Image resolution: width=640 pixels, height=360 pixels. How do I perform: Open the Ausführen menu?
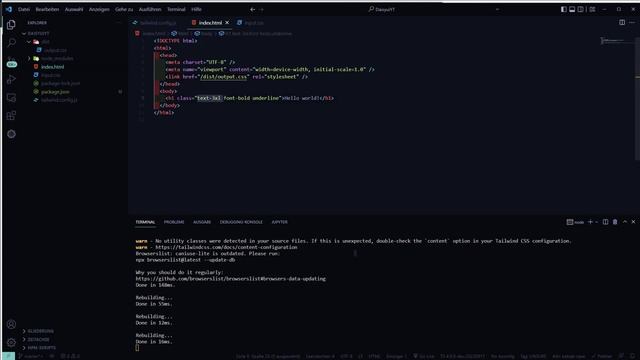[x=150, y=9]
